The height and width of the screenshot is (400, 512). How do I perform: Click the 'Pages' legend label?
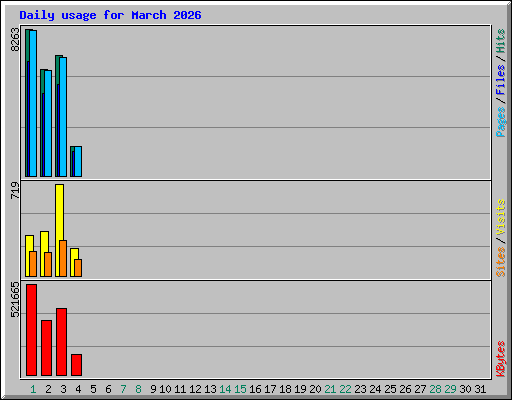tap(501, 122)
